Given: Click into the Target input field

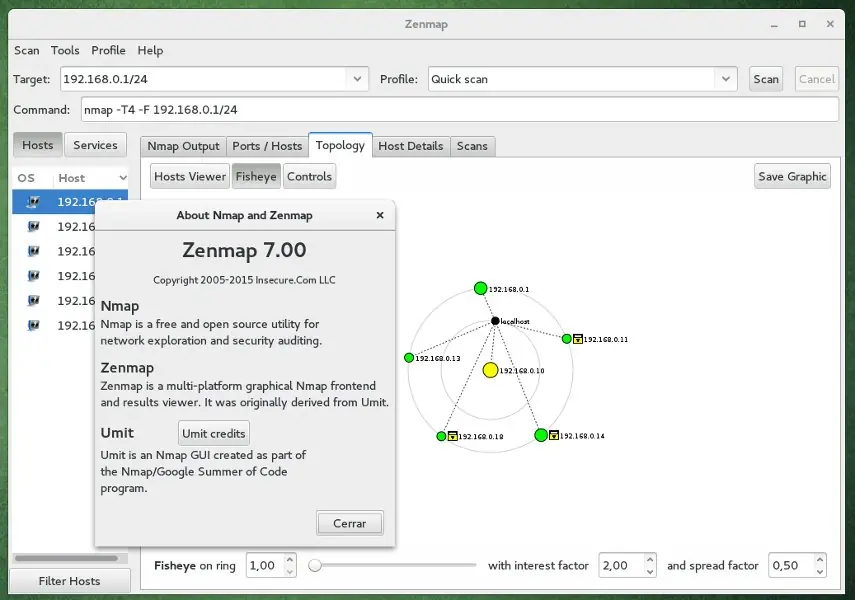Looking at the screenshot, I should [203, 79].
